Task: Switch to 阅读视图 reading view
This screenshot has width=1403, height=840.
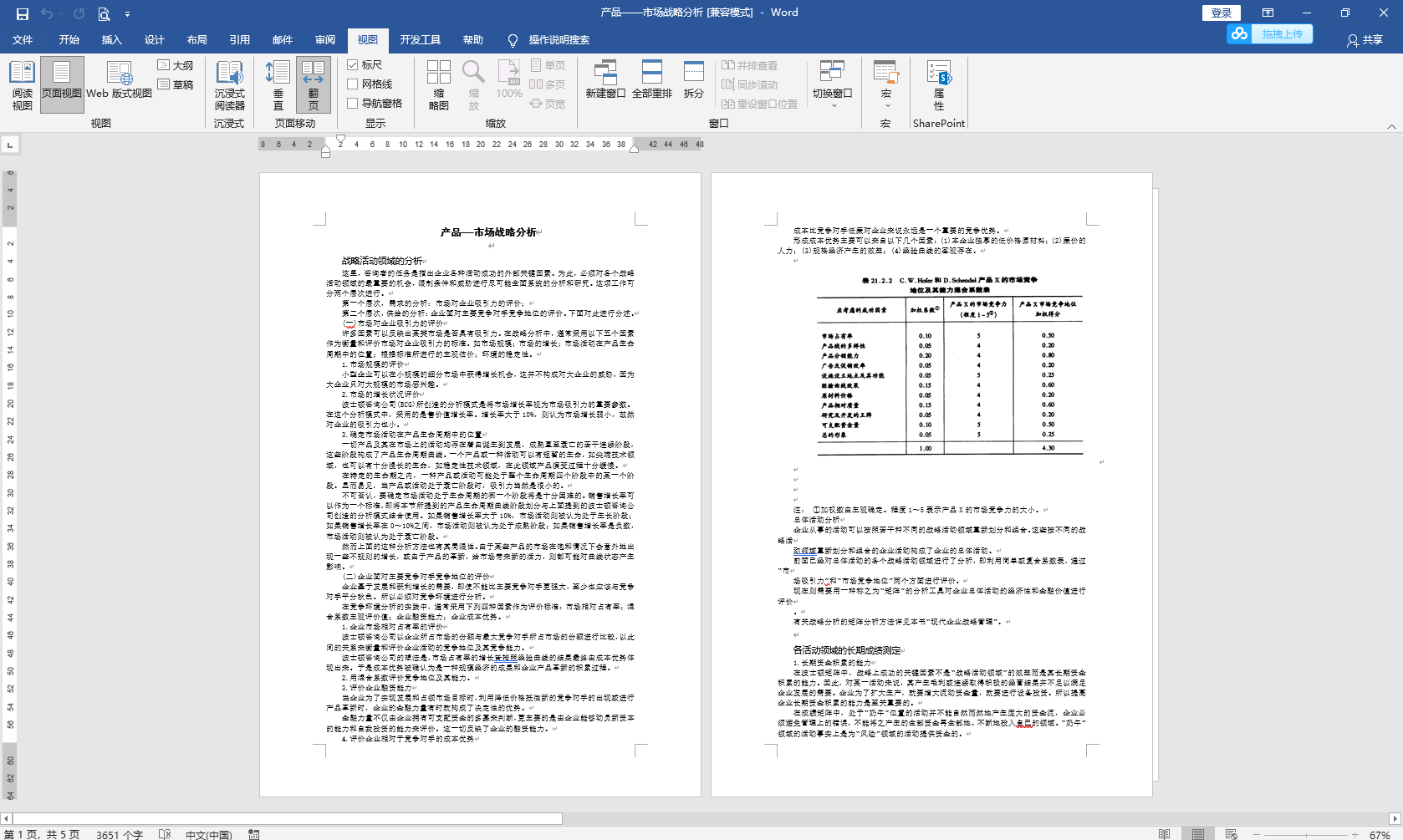Action: [x=23, y=84]
